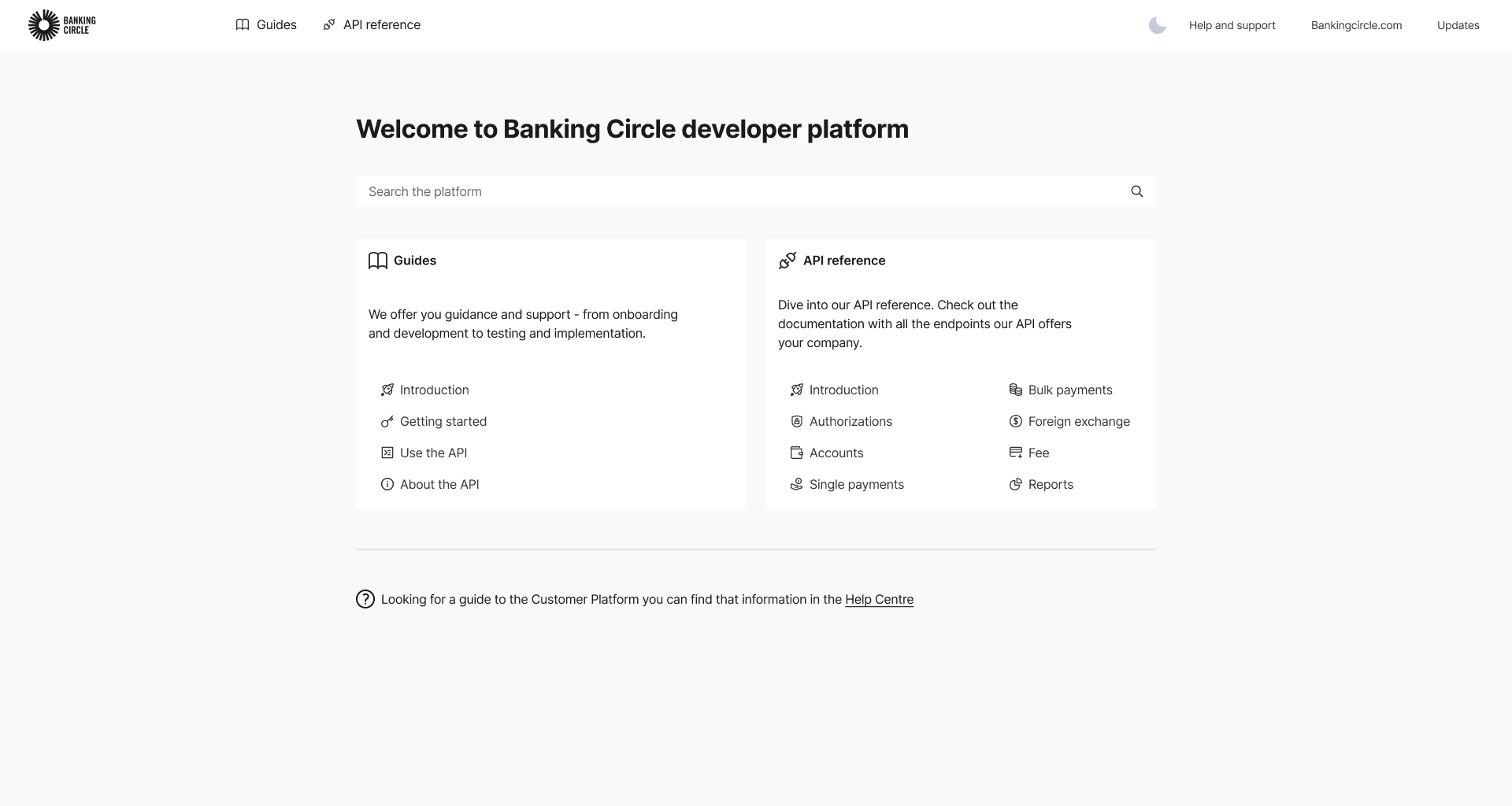1512x806 pixels.
Task: Click the question mark help icon
Action: [365, 599]
